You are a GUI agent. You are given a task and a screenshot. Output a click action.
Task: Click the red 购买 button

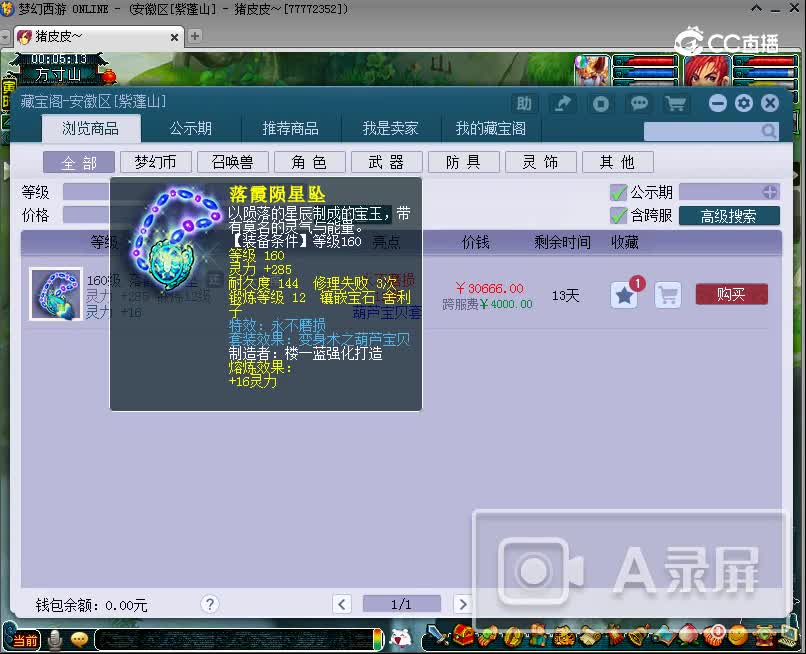point(731,295)
